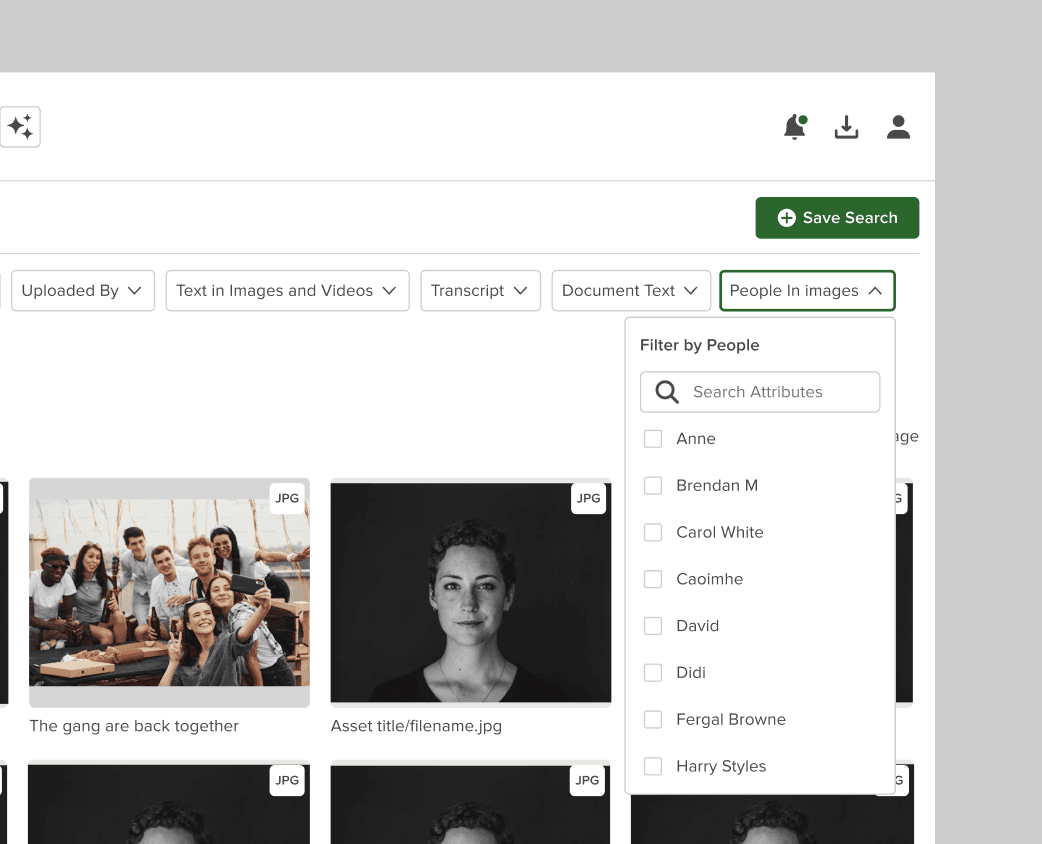Check the Caoimhe checkbox
Image resolution: width=1042 pixels, height=844 pixels.
(x=653, y=579)
